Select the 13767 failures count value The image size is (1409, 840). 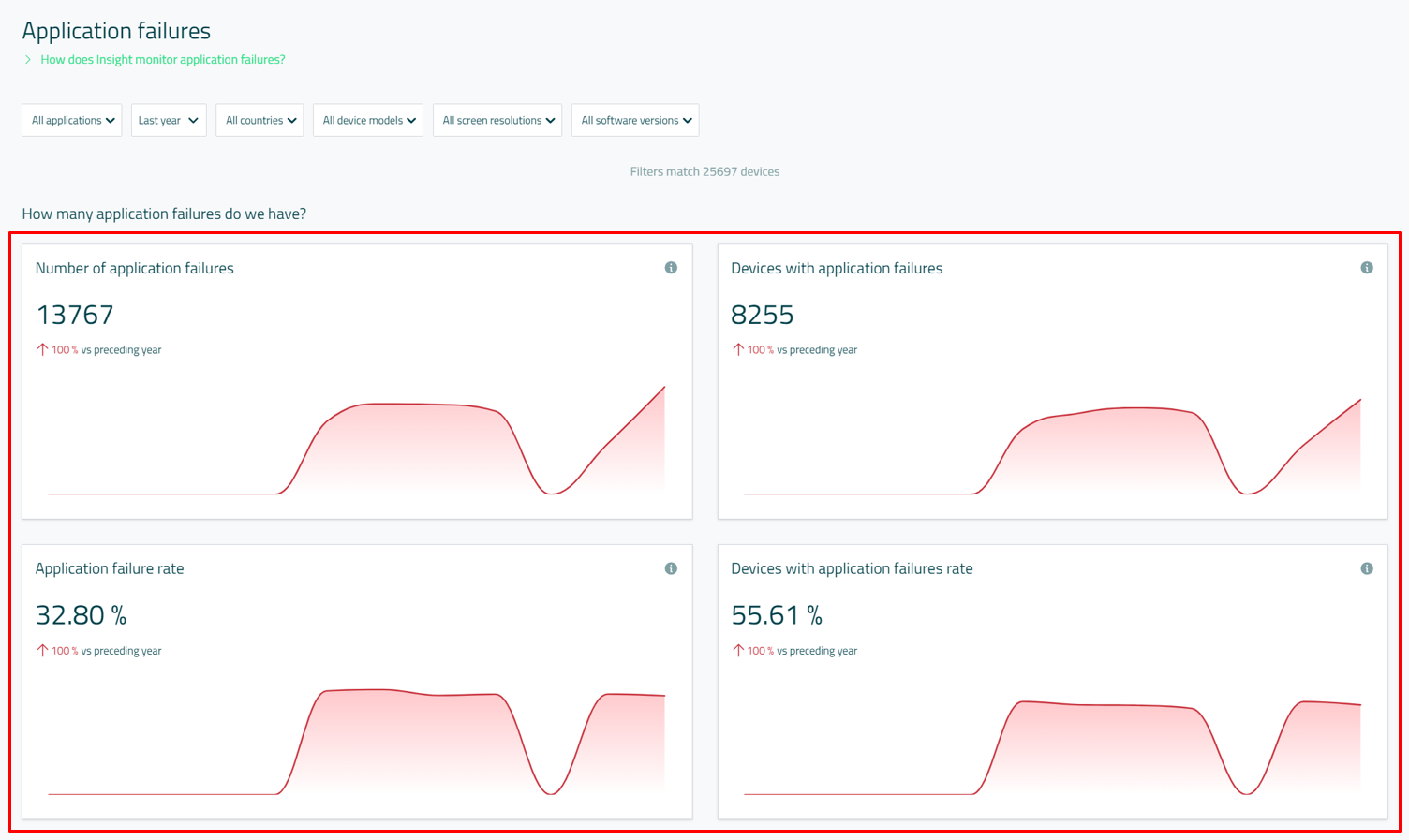[x=75, y=315]
